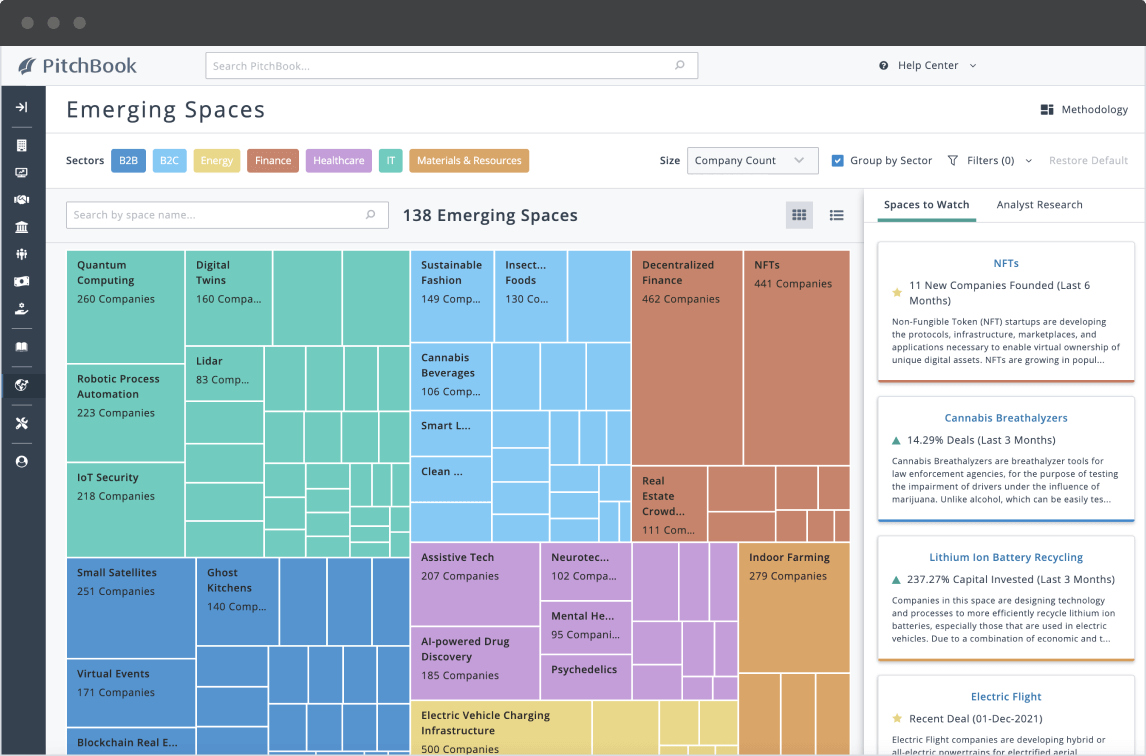Click the triangle icon on Cannabis Breathalyzers card

pos(896,440)
